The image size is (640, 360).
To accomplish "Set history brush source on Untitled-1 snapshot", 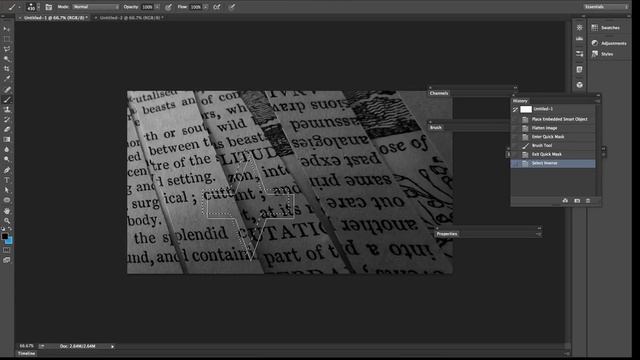I will point(516,109).
